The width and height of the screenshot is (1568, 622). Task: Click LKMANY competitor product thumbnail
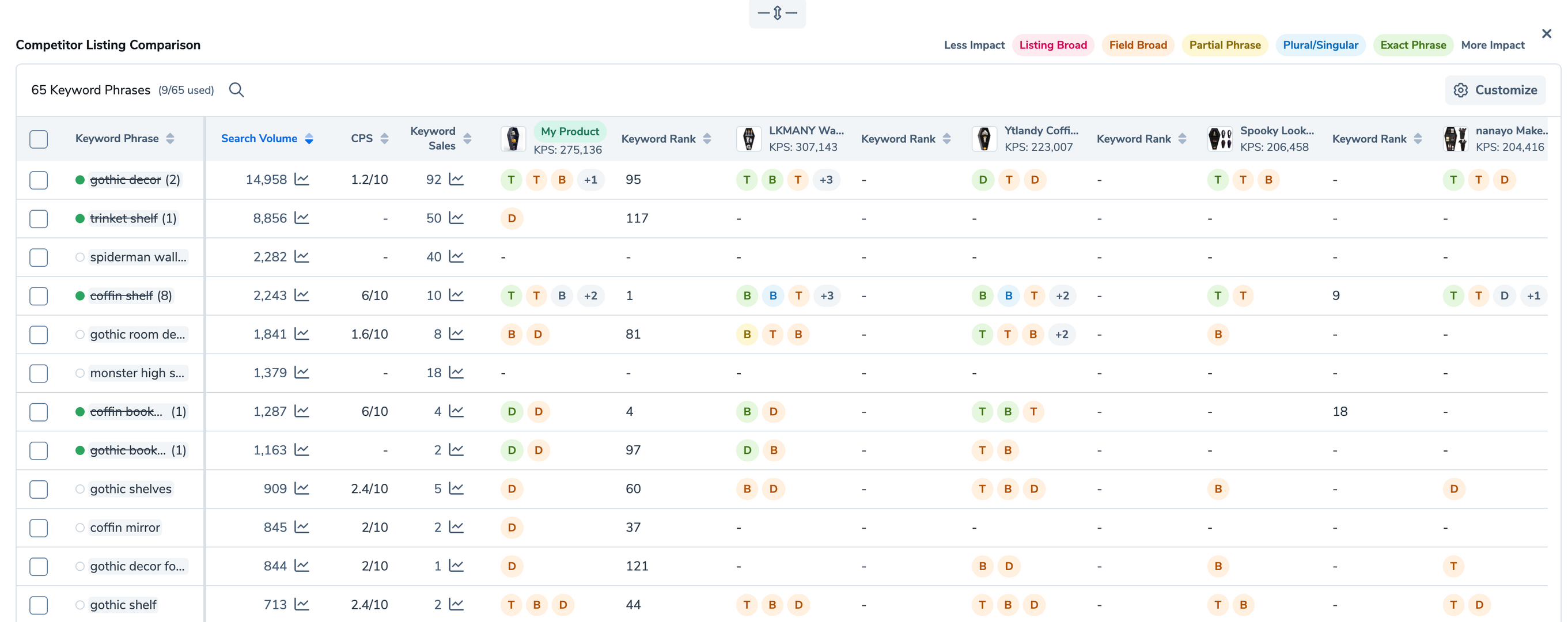tap(749, 139)
